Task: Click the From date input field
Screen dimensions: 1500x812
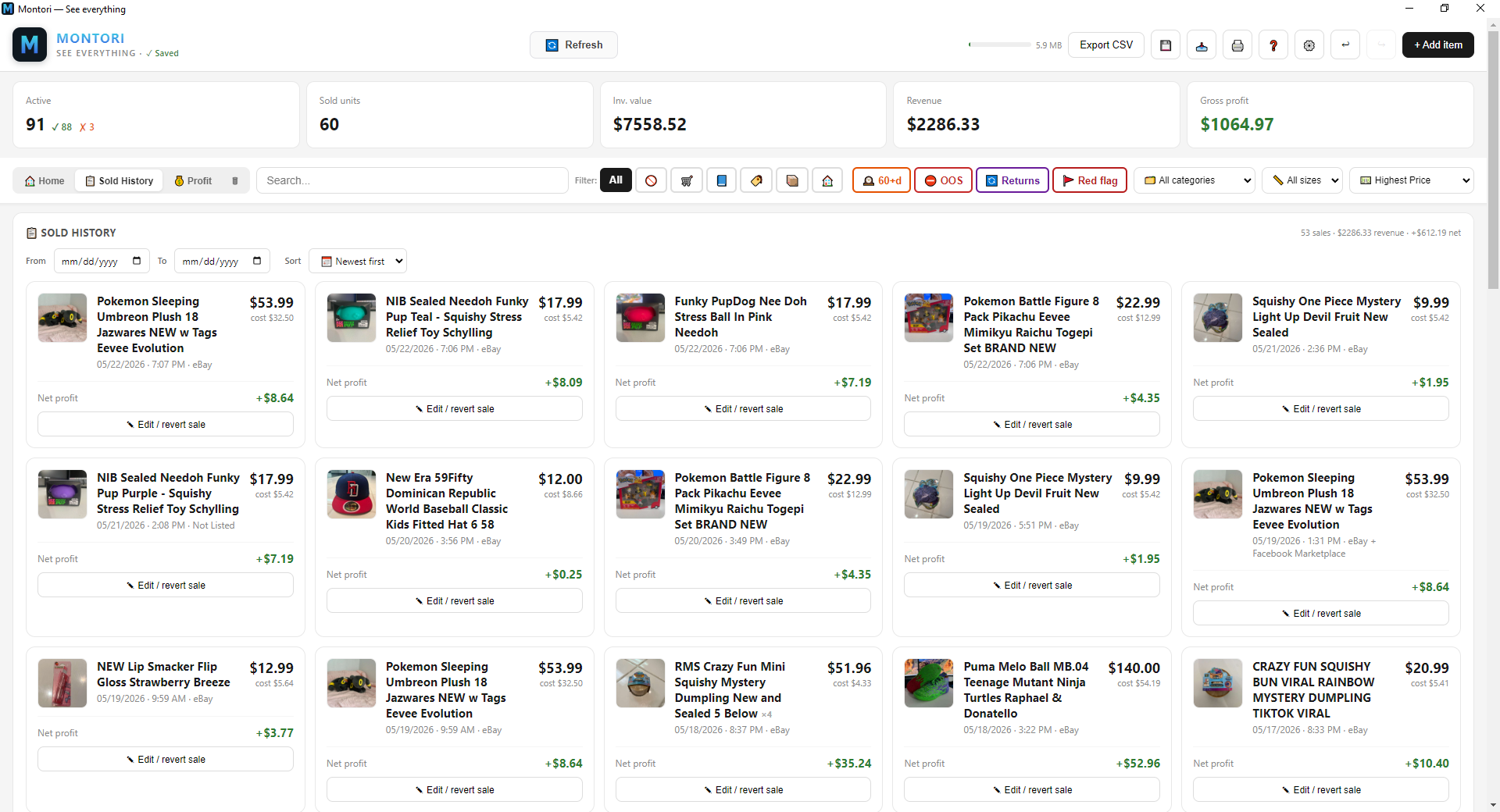Action: point(102,261)
